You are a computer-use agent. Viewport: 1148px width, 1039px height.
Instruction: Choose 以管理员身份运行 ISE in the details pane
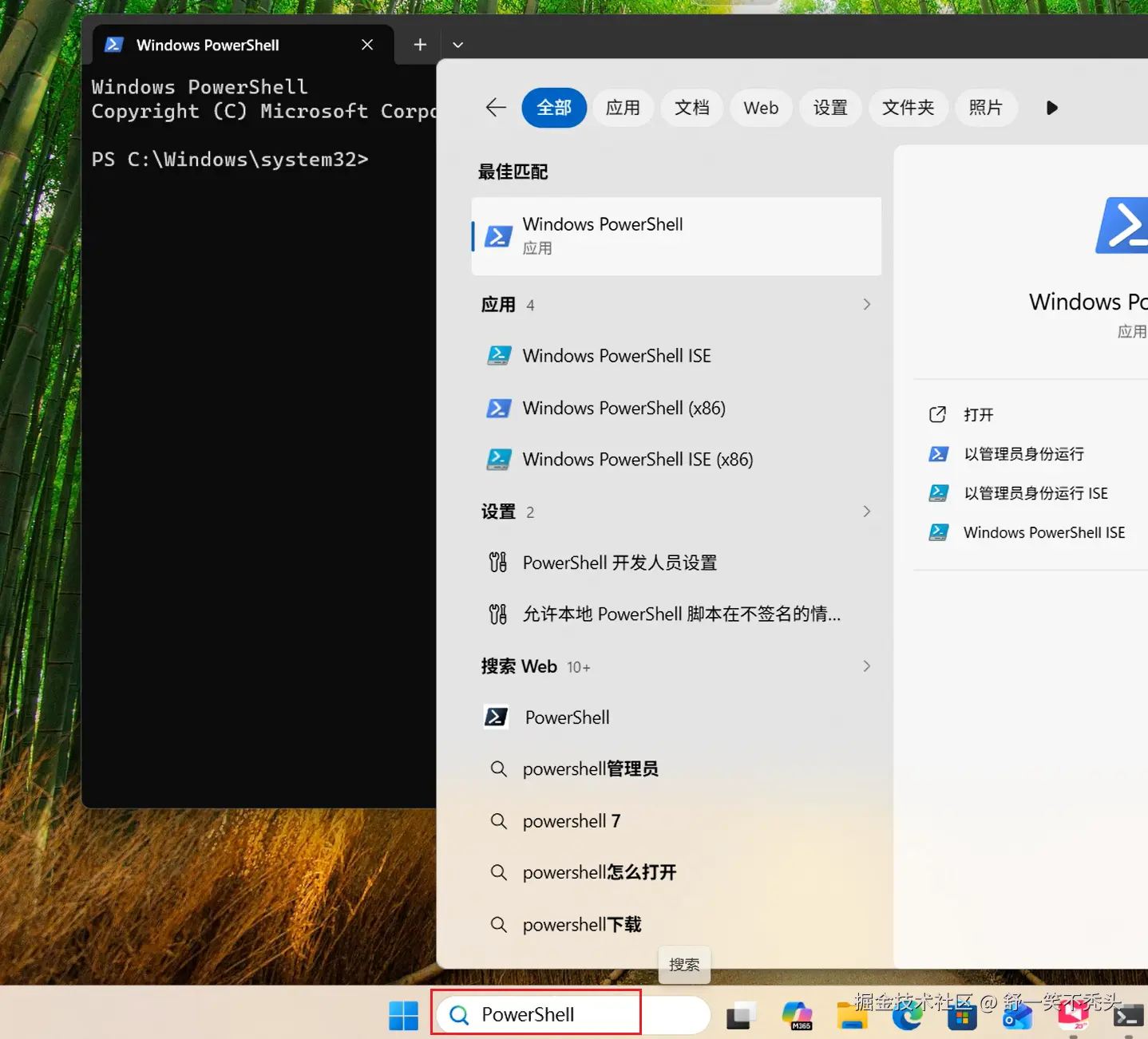[1036, 493]
